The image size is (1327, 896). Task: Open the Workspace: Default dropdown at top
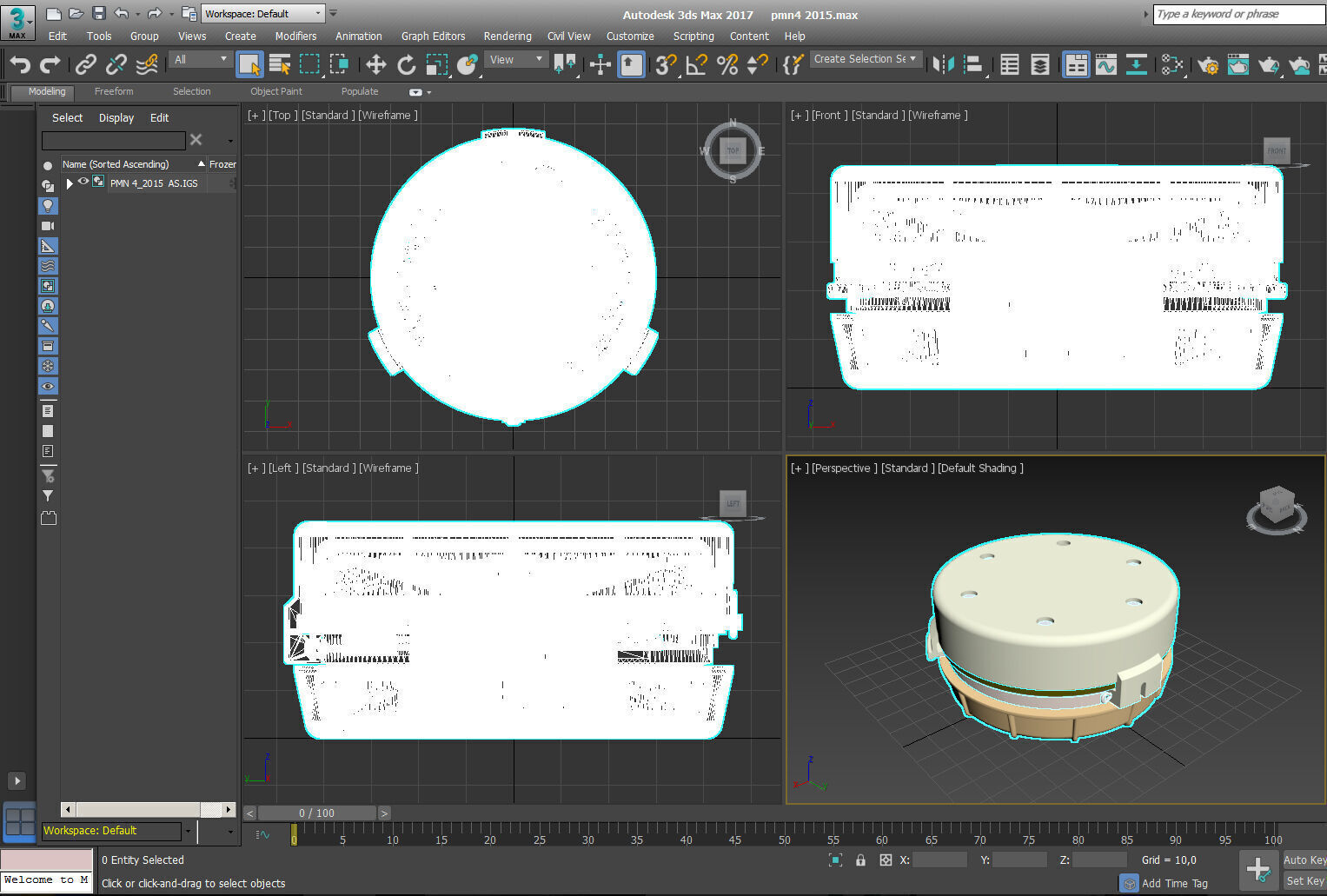262,14
